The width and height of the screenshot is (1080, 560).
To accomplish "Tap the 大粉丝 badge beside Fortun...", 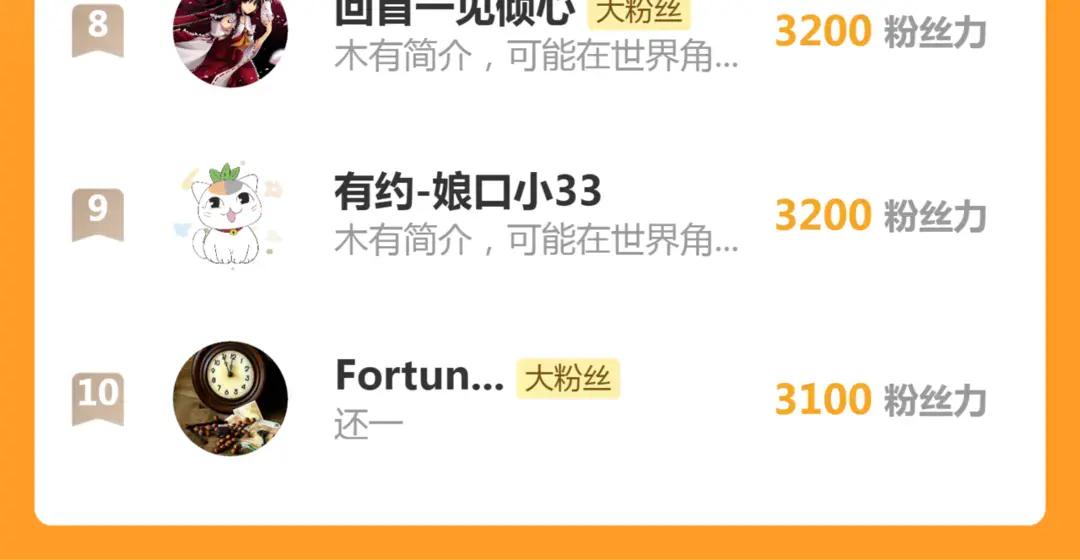I will tap(568, 379).
